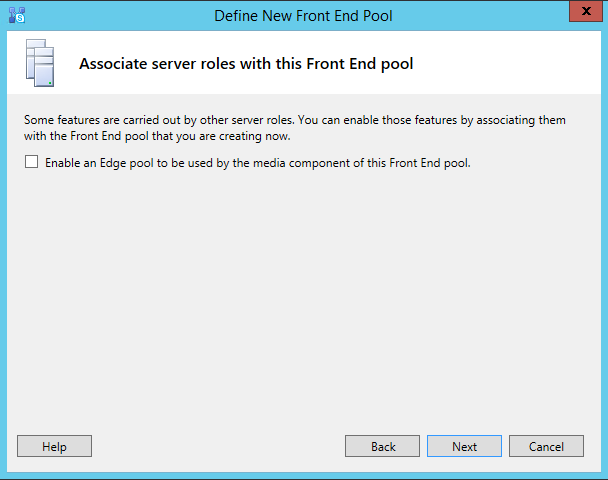Click the word 'Define' in the window title
608x480 pixels.
pyautogui.click(x=235, y=16)
